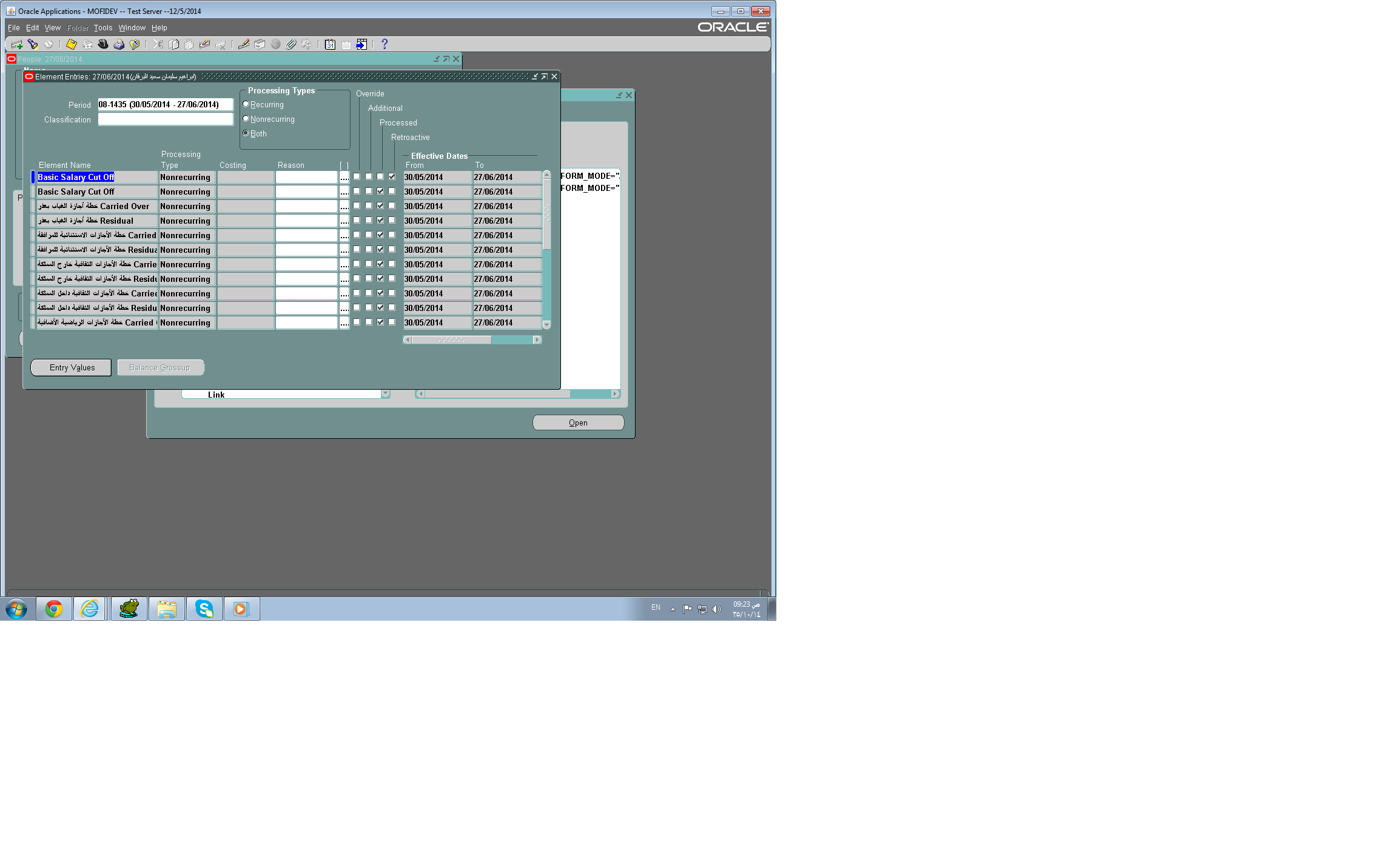Open Google Chrome from the taskbar
Screen dimensions: 1390x868
click(x=54, y=609)
